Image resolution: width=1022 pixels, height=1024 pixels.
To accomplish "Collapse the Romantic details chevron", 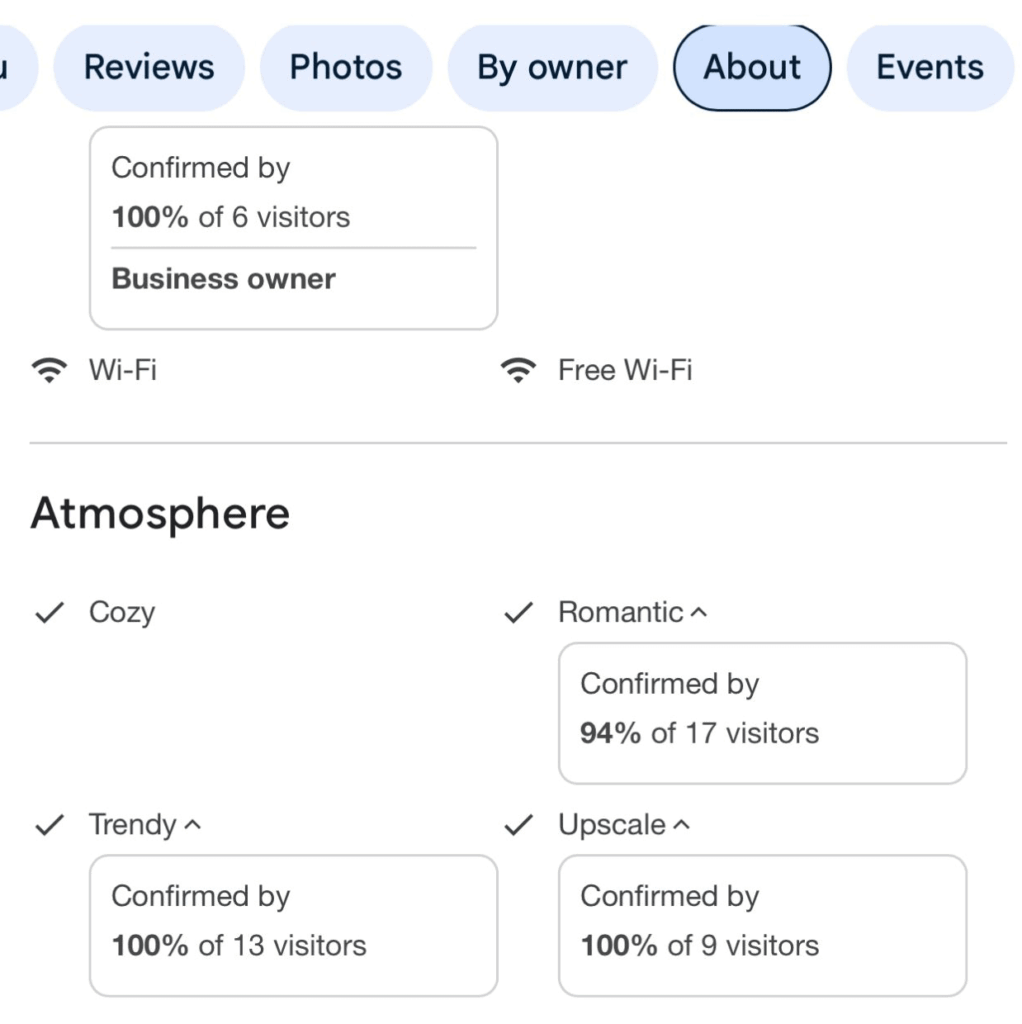I will pos(699,613).
